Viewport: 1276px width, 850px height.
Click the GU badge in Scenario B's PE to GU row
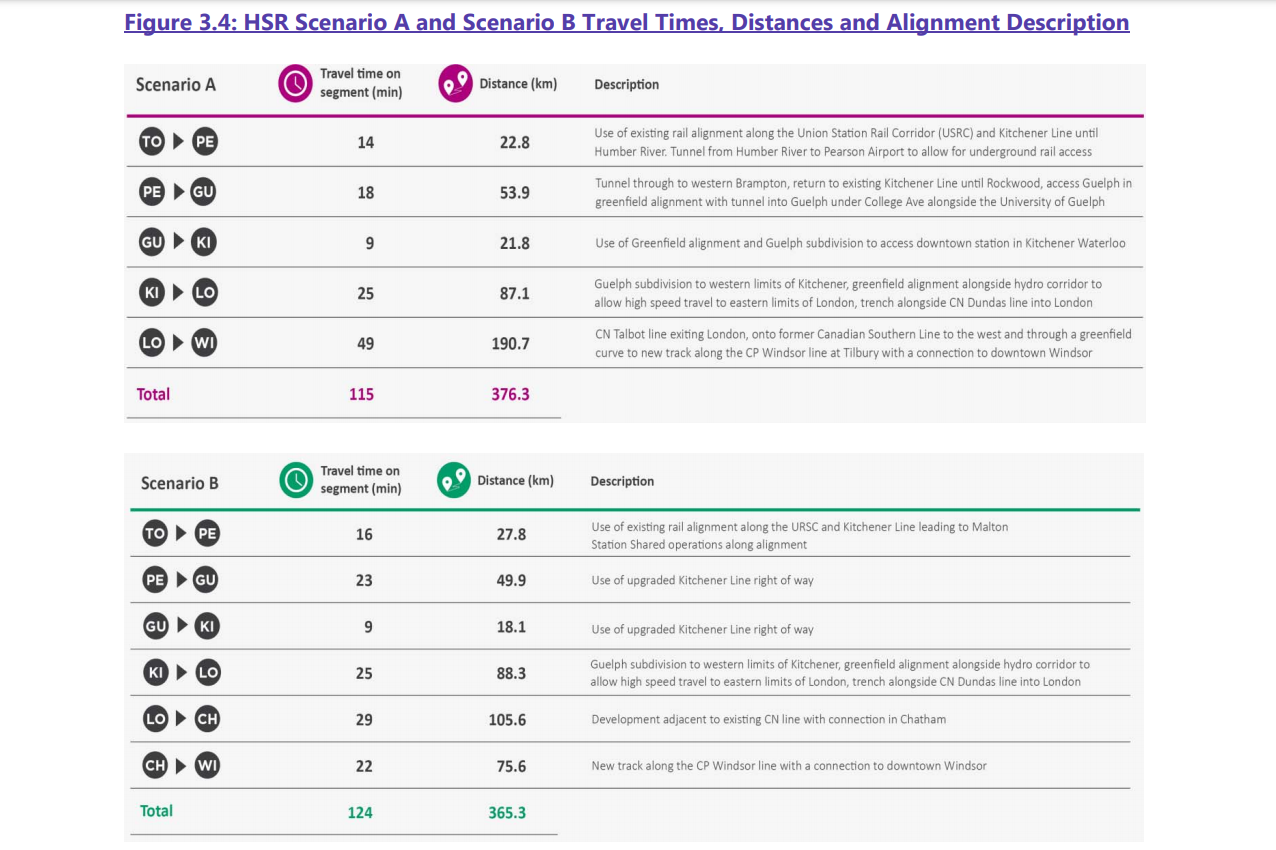[206, 580]
